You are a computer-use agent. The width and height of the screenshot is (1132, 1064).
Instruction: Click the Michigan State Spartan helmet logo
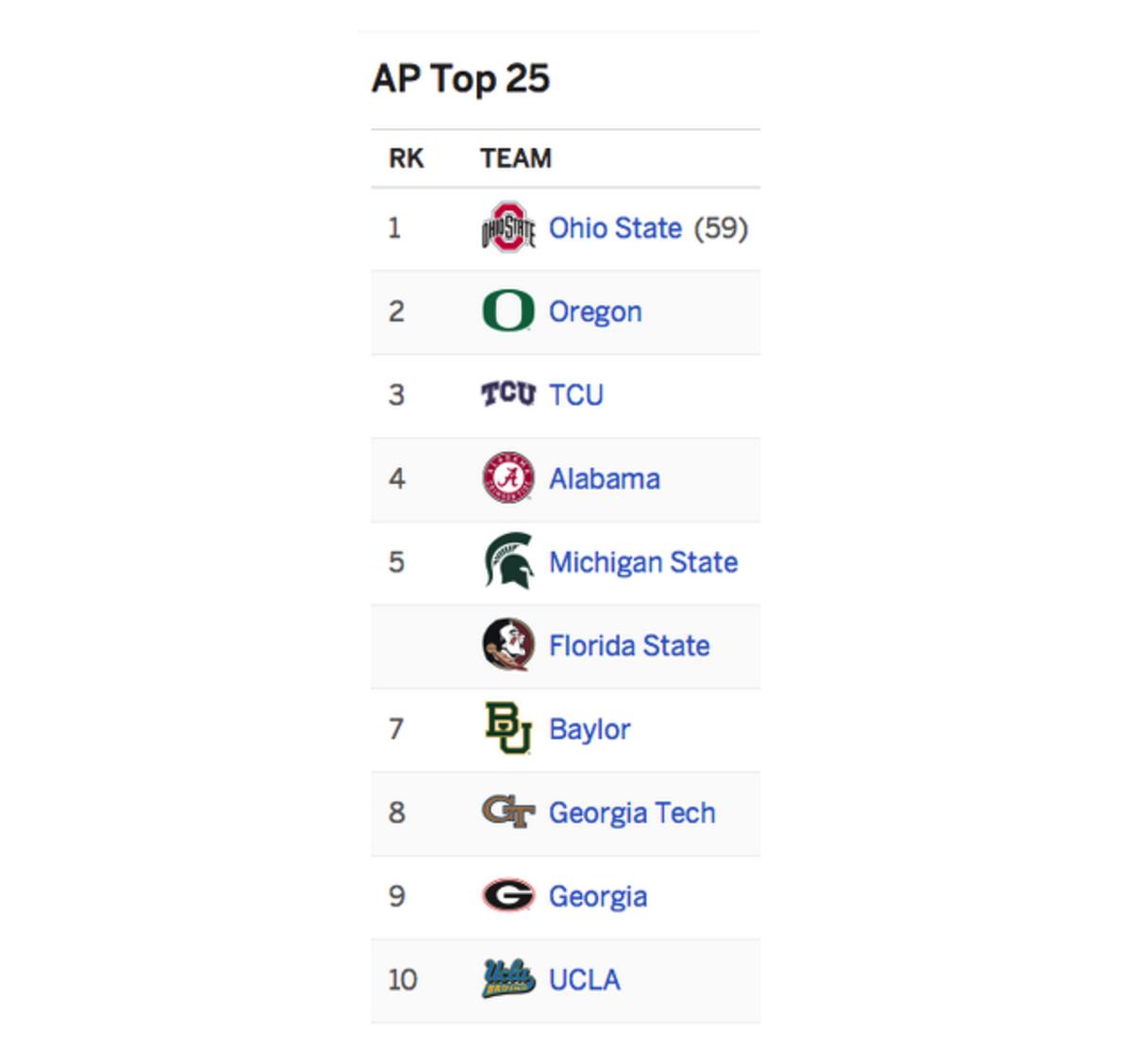point(508,561)
